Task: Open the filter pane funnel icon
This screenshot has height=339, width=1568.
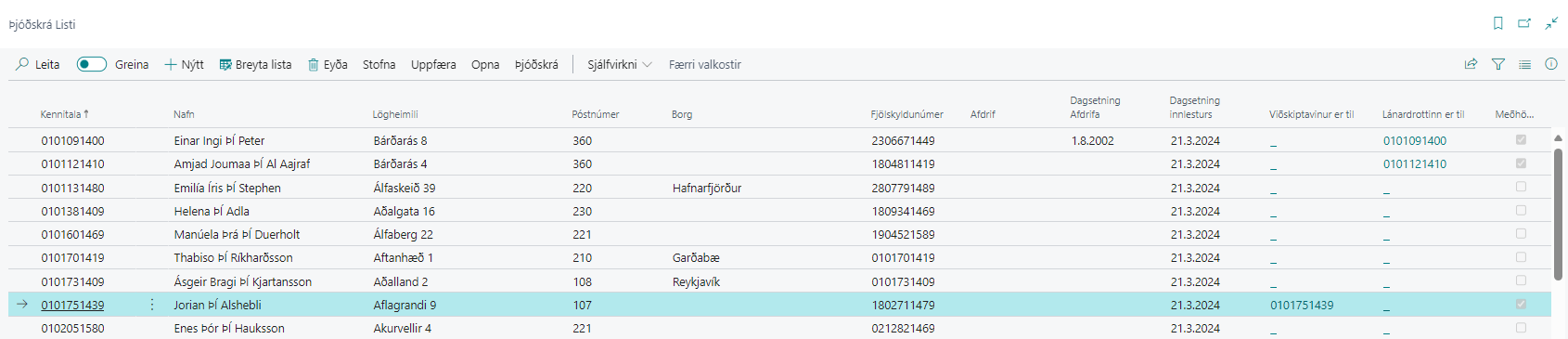Action: pos(1497,64)
